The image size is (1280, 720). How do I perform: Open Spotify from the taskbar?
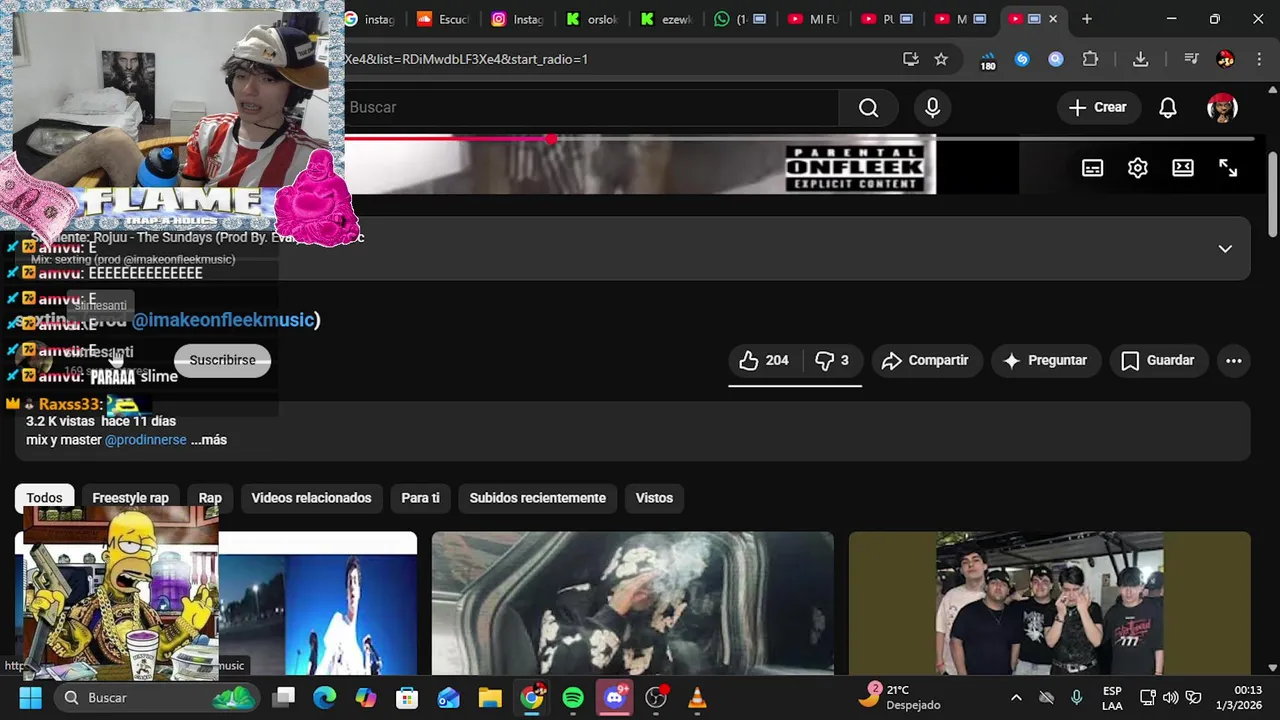pos(573,698)
